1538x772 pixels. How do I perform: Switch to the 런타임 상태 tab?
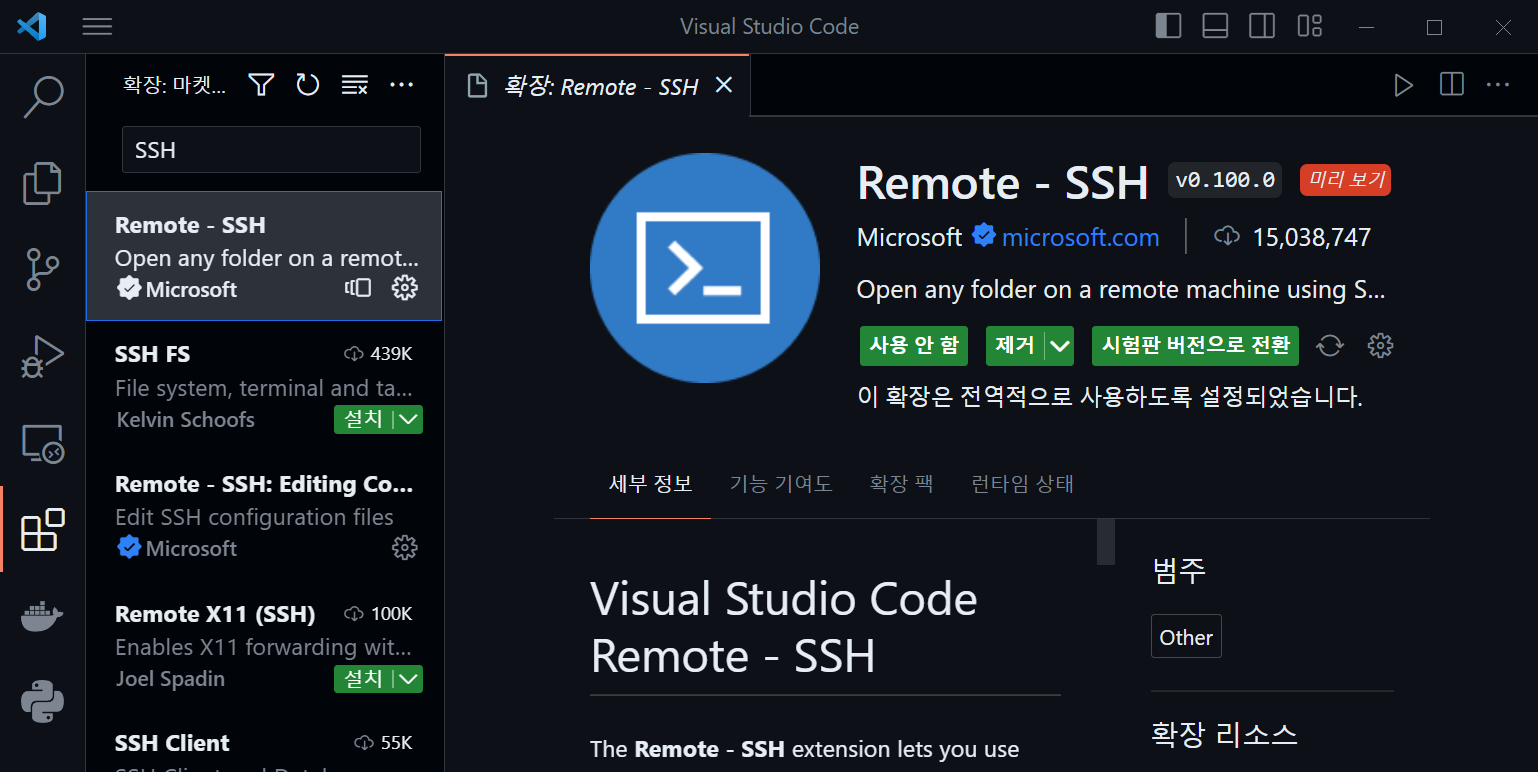tap(1023, 484)
